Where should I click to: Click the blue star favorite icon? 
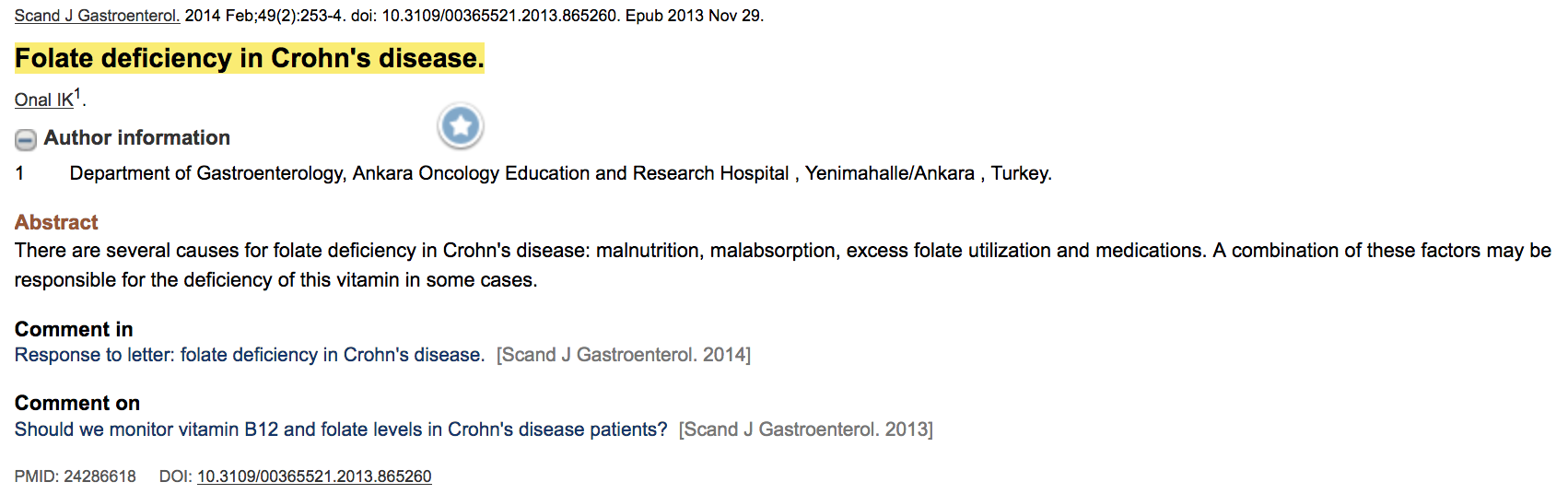(x=461, y=126)
